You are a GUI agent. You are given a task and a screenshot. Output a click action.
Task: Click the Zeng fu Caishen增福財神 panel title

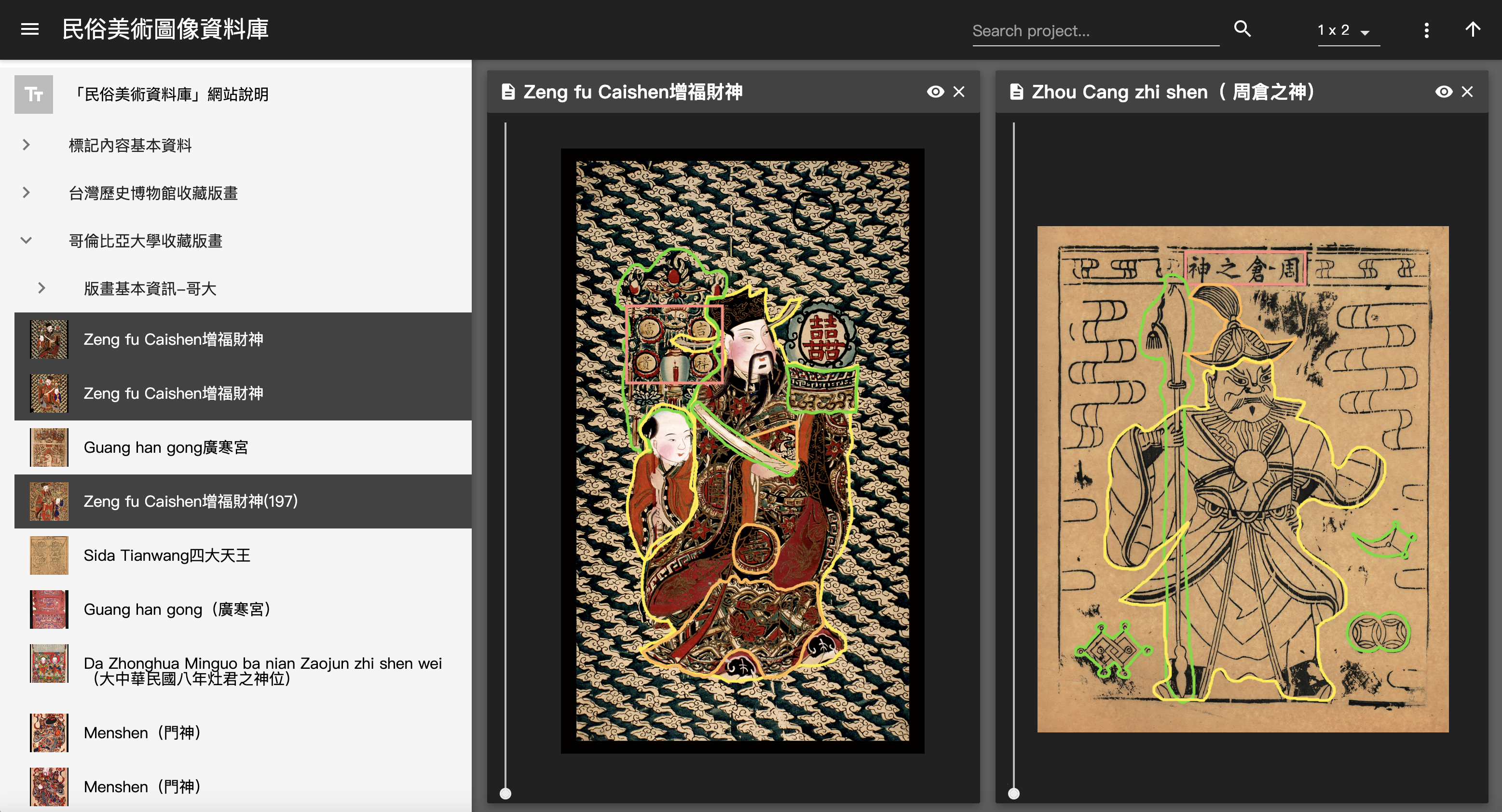click(633, 92)
